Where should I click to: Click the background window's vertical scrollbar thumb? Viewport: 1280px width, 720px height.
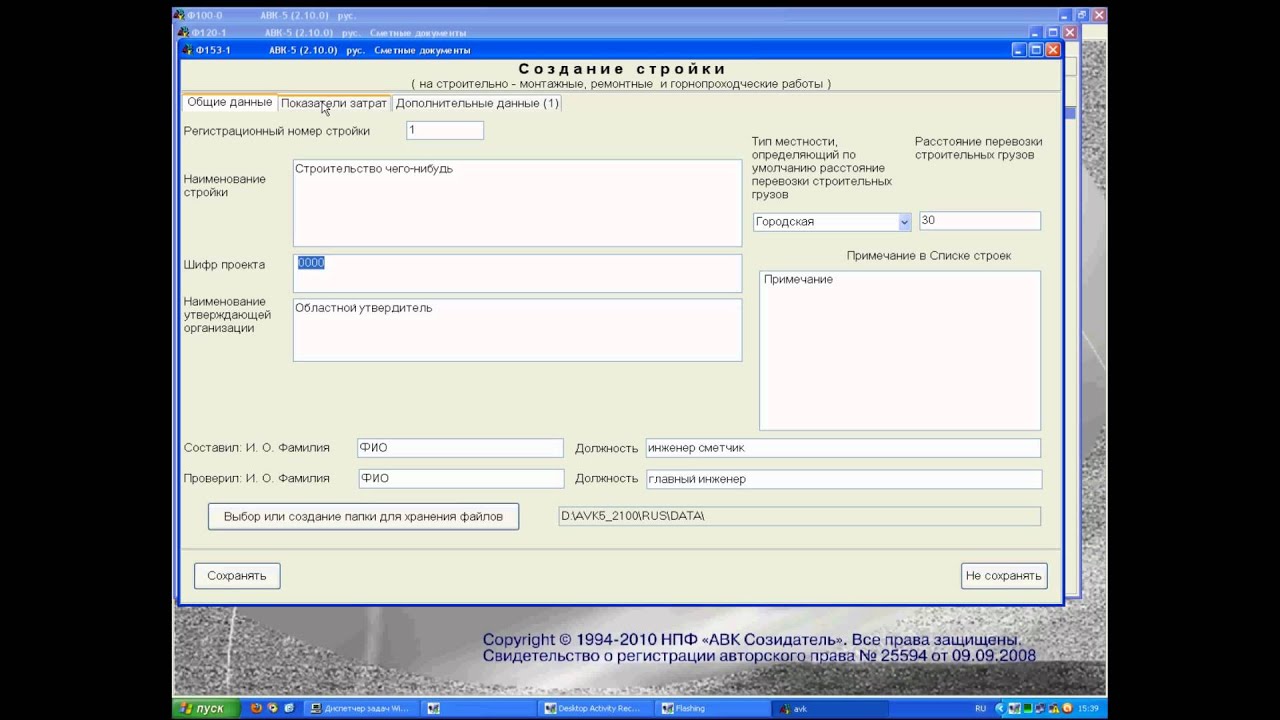coord(1069,113)
